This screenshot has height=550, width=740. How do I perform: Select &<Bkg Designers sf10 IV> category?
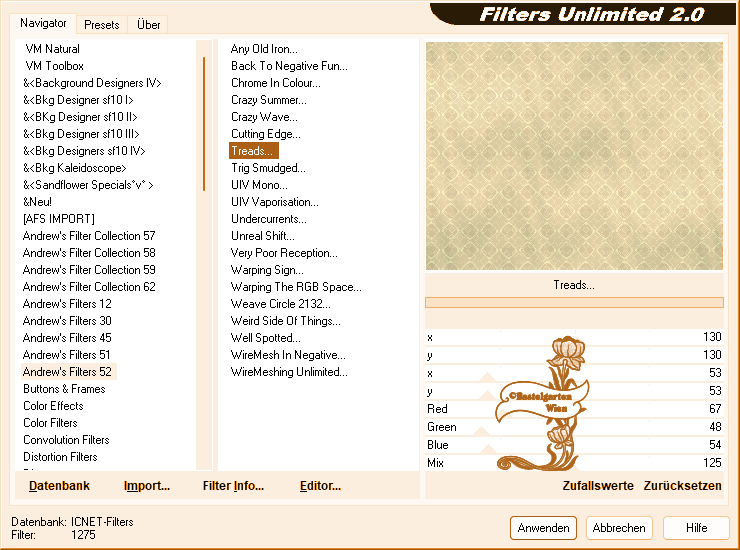click(x=84, y=151)
